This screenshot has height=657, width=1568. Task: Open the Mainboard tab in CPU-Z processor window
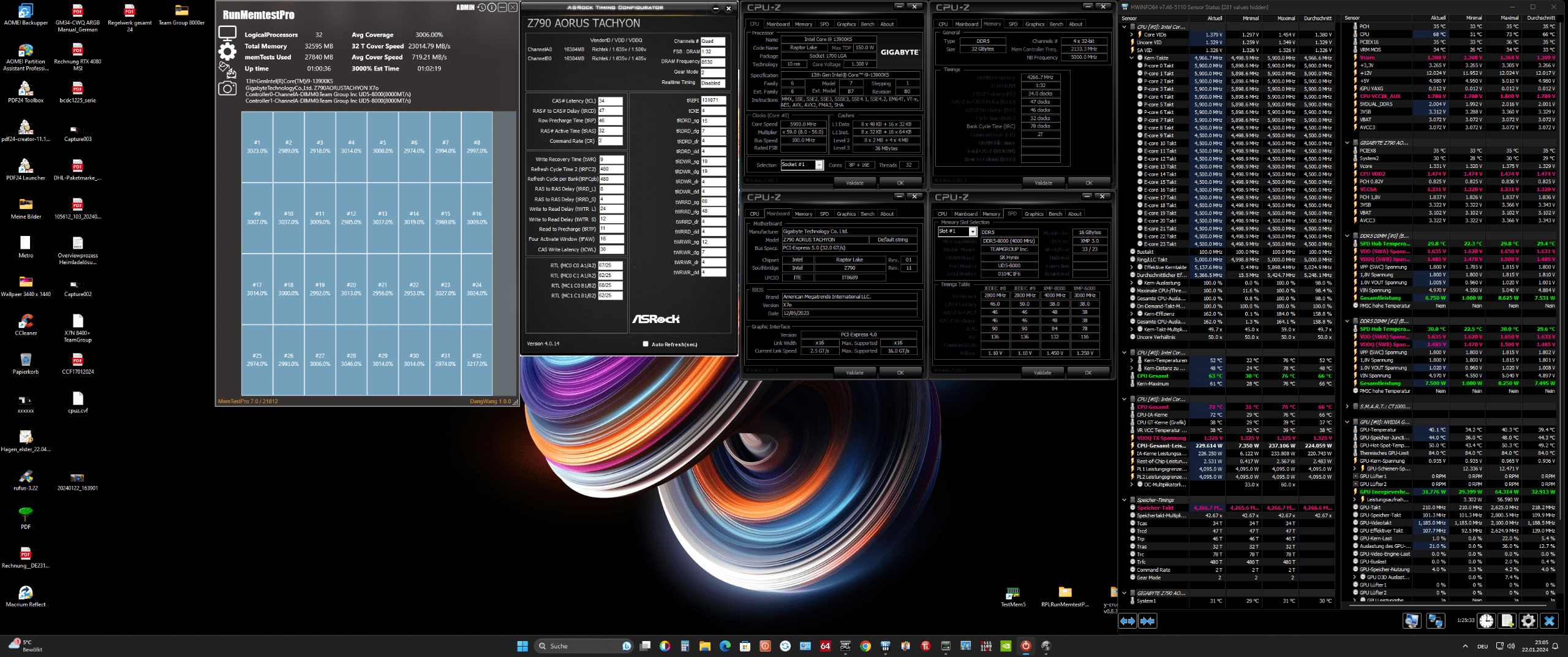[778, 25]
